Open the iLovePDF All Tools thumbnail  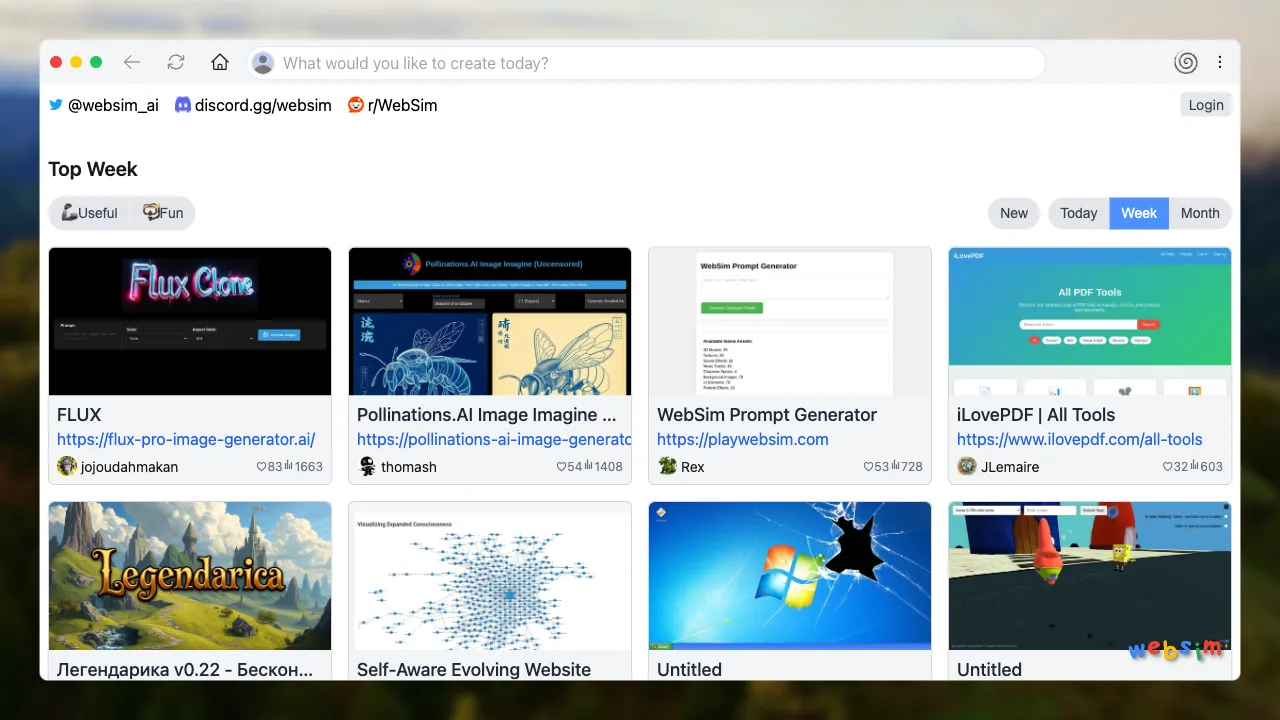[1090, 321]
